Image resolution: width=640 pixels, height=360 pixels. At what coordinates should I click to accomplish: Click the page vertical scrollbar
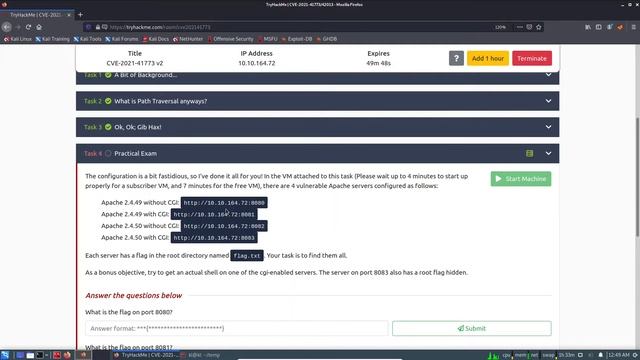point(637,176)
